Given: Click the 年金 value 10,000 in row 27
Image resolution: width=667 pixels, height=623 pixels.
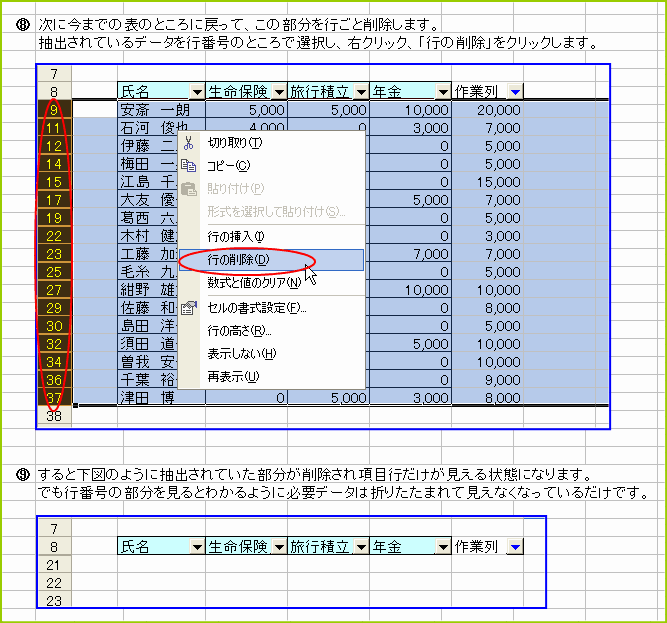Looking at the screenshot, I should point(410,290).
